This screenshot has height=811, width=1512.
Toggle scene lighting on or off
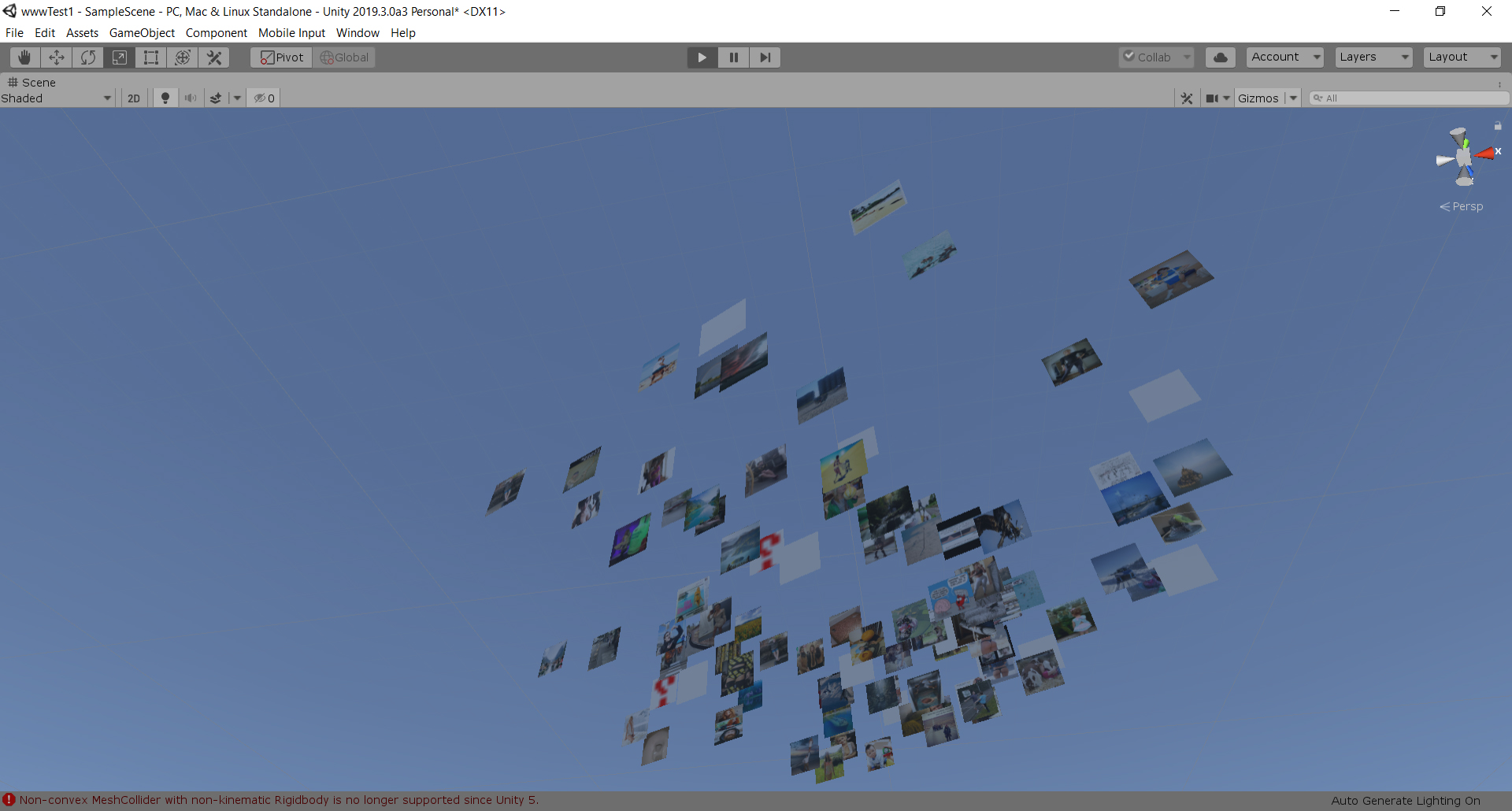point(165,98)
